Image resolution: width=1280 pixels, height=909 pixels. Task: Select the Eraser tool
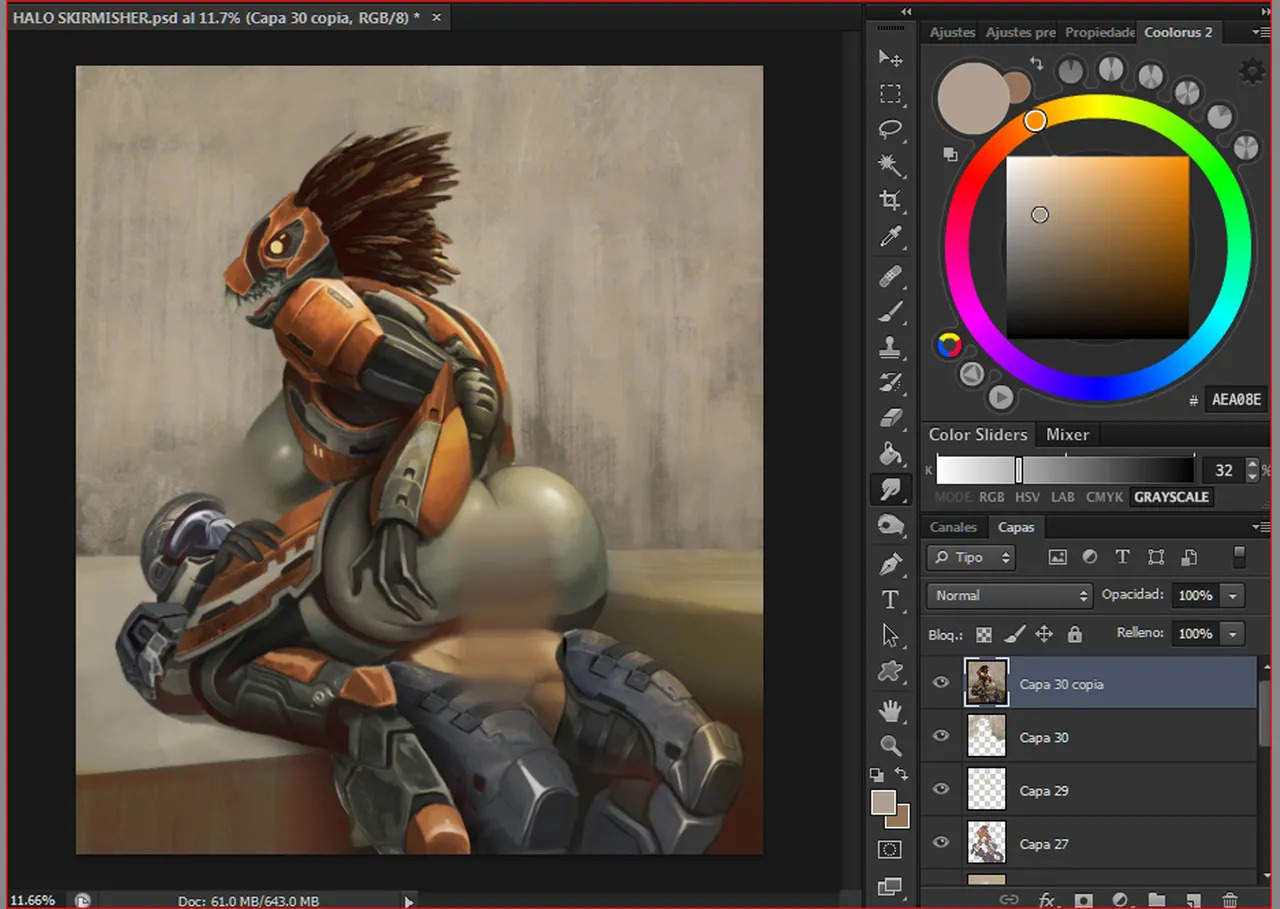pyautogui.click(x=890, y=417)
